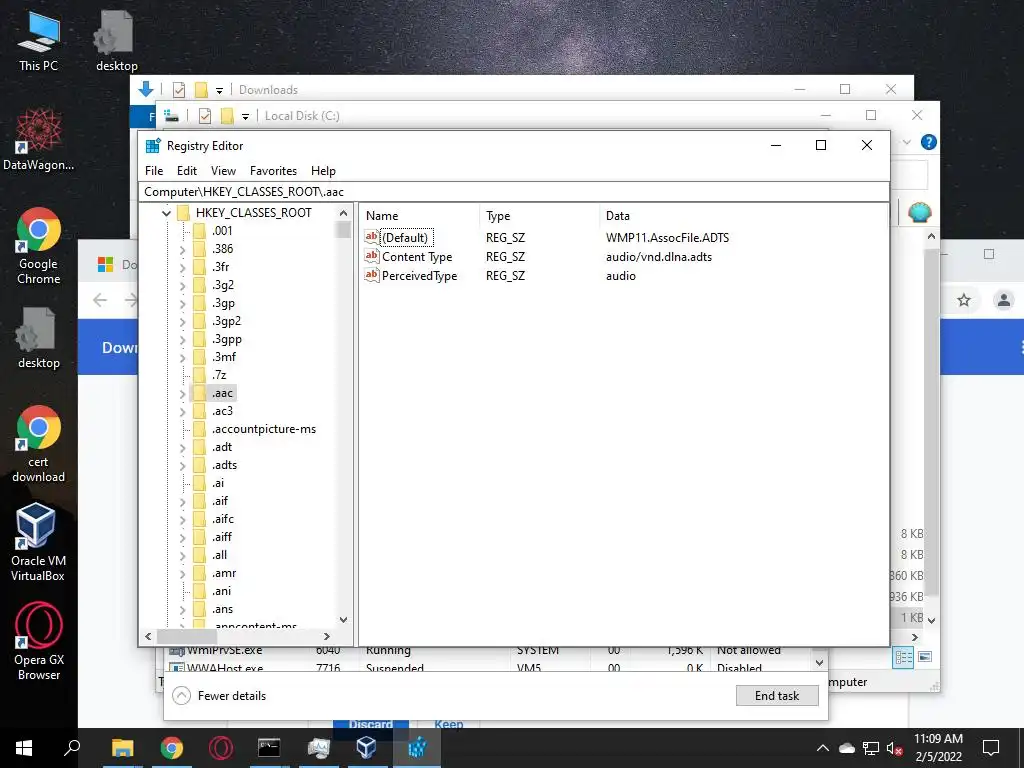The height and width of the screenshot is (768, 1024).
Task: Expand the .adts registry key
Action: click(182, 466)
